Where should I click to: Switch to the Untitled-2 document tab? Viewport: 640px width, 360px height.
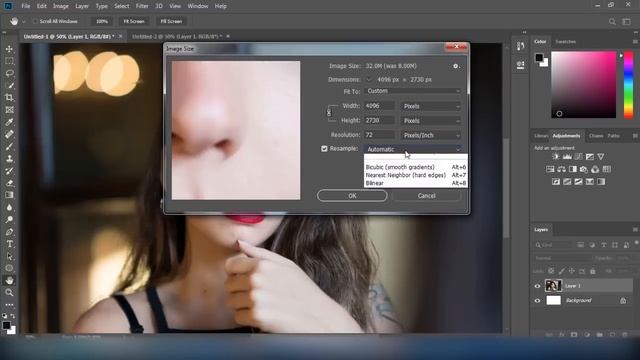[177, 36]
